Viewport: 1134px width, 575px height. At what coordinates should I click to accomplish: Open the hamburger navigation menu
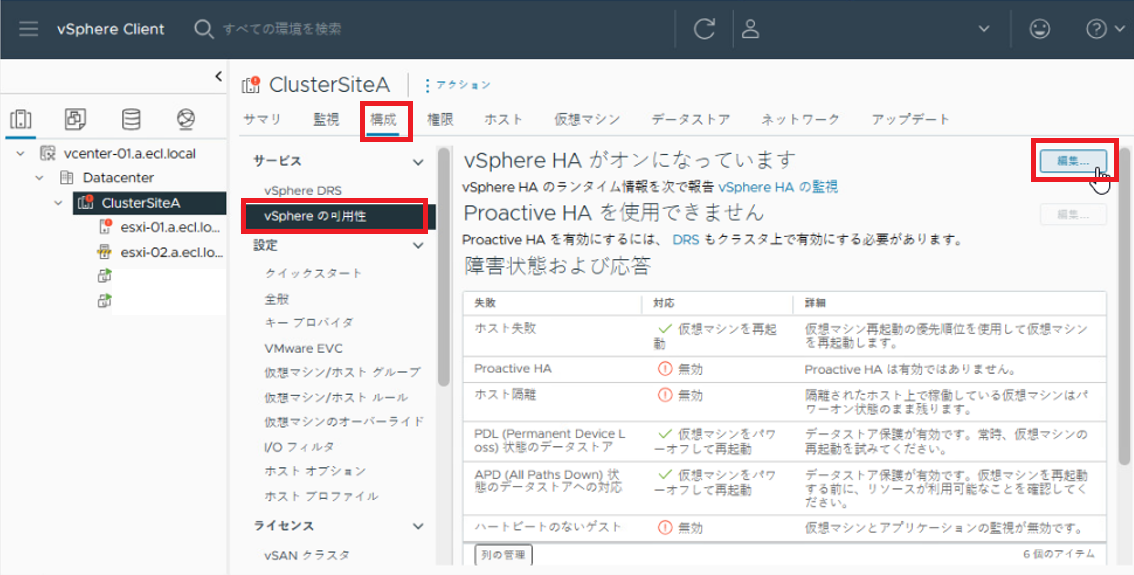click(x=28, y=29)
